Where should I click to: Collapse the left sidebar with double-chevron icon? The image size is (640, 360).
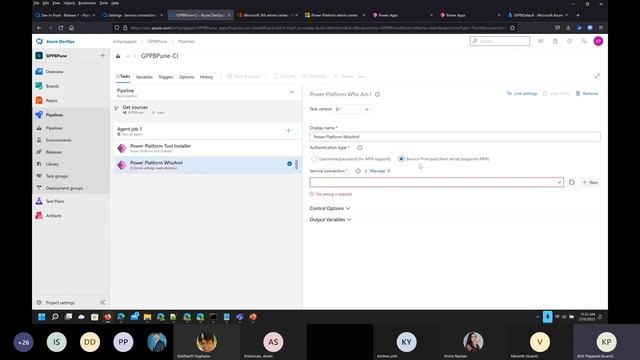pos(103,302)
